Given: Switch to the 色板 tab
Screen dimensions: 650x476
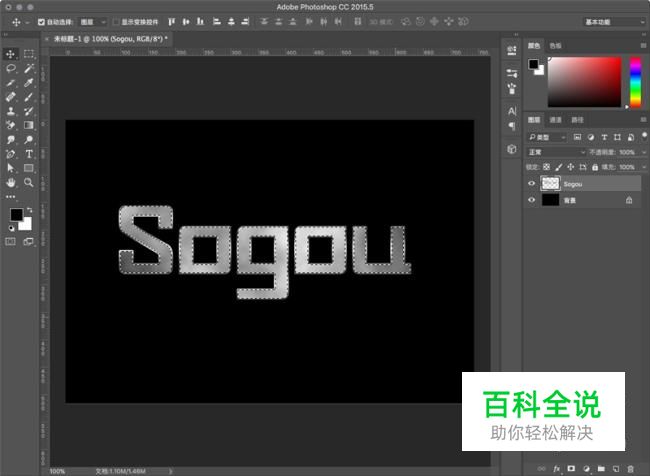Looking at the screenshot, I should (x=555, y=45).
